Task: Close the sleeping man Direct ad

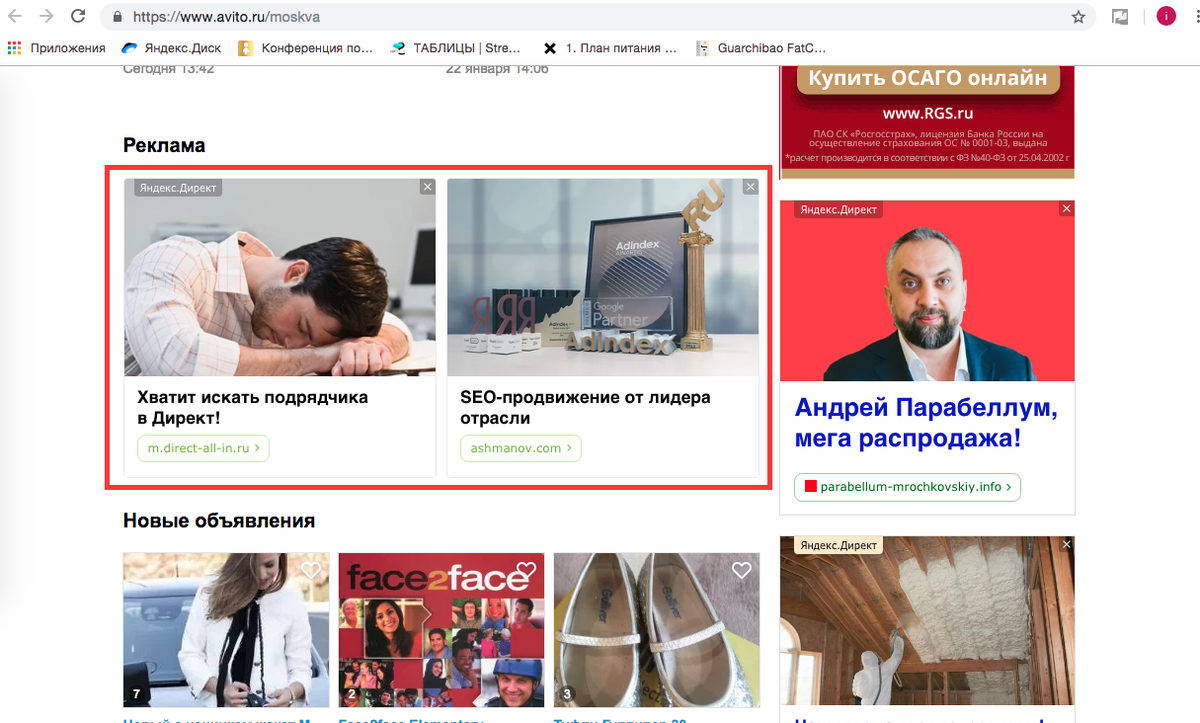Action: (x=427, y=187)
